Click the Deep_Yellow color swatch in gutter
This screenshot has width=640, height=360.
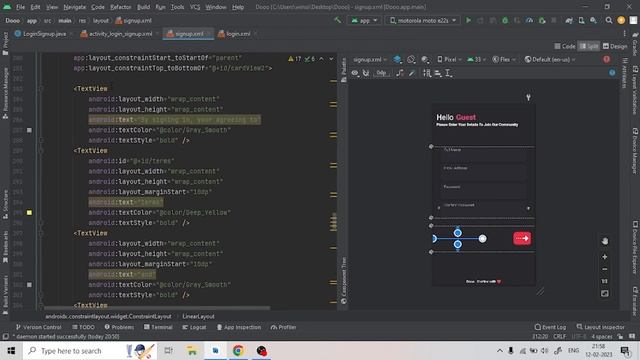pyautogui.click(x=29, y=213)
